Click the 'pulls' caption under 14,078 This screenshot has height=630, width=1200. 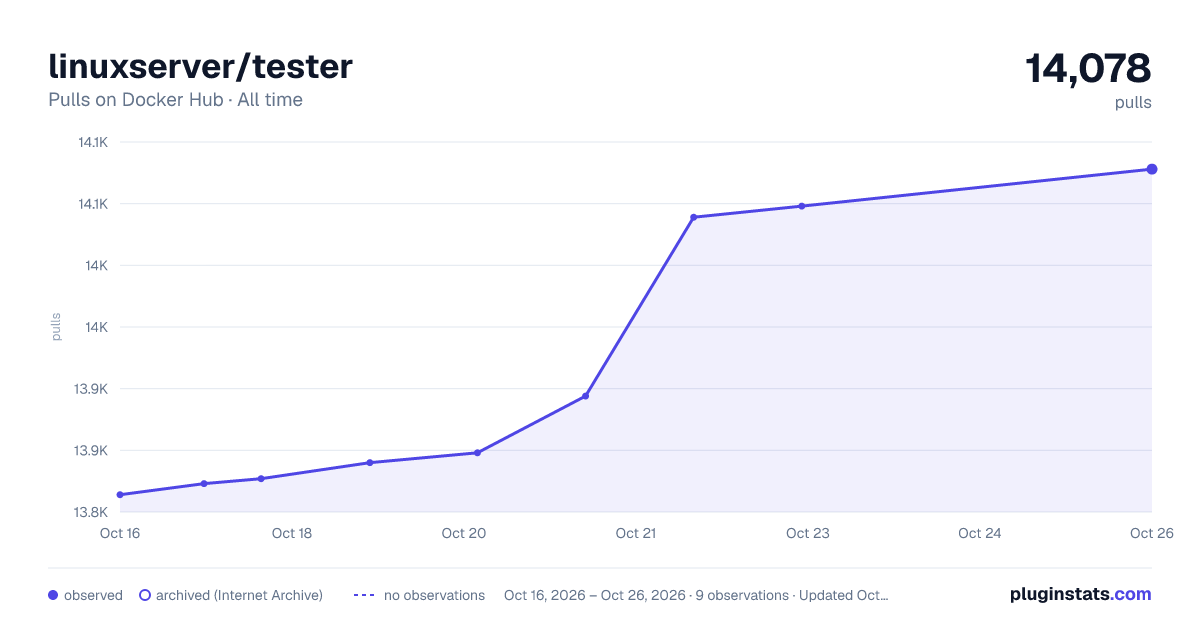pyautogui.click(x=1133, y=103)
